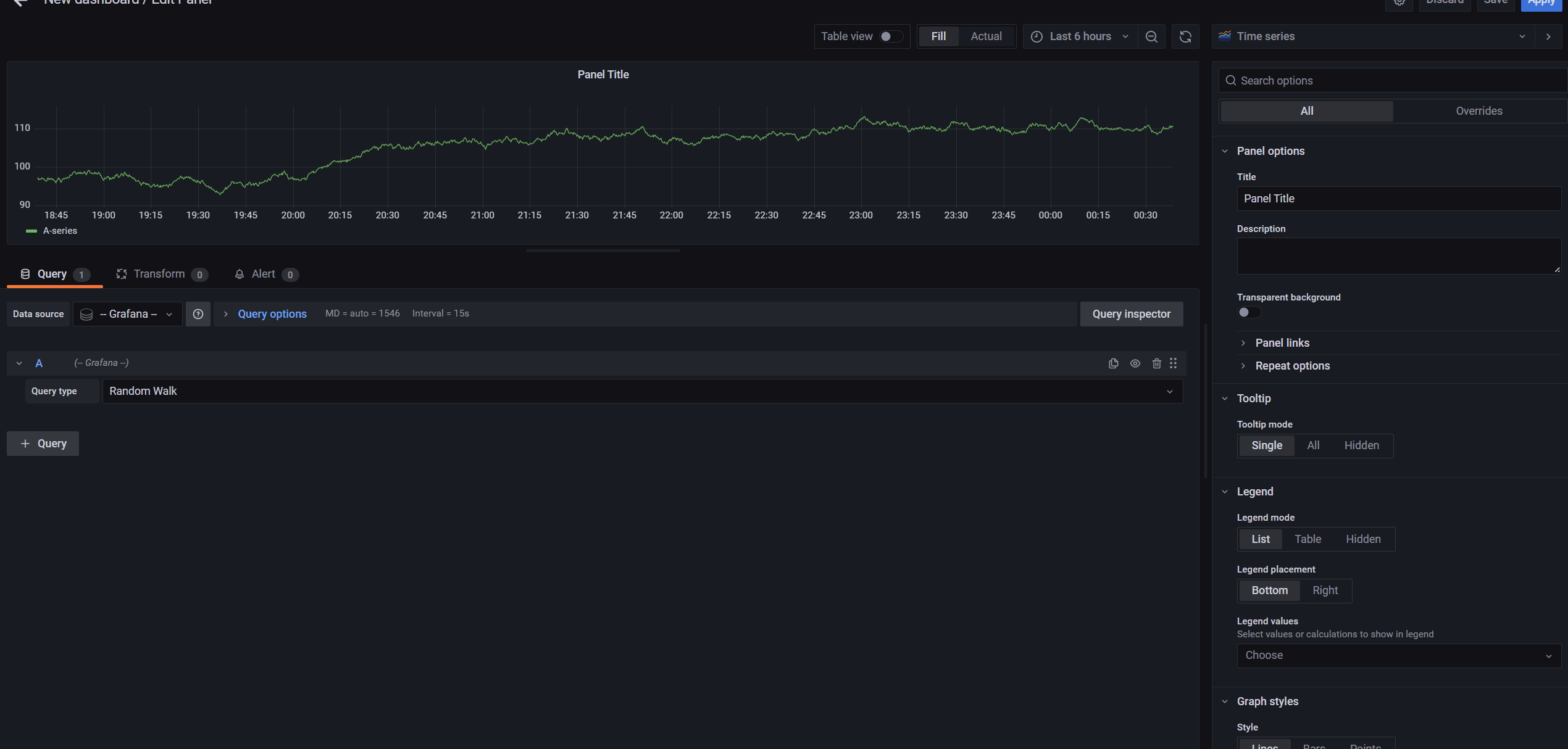Turn on Transparent background
The image size is (1568, 749).
tap(1249, 312)
